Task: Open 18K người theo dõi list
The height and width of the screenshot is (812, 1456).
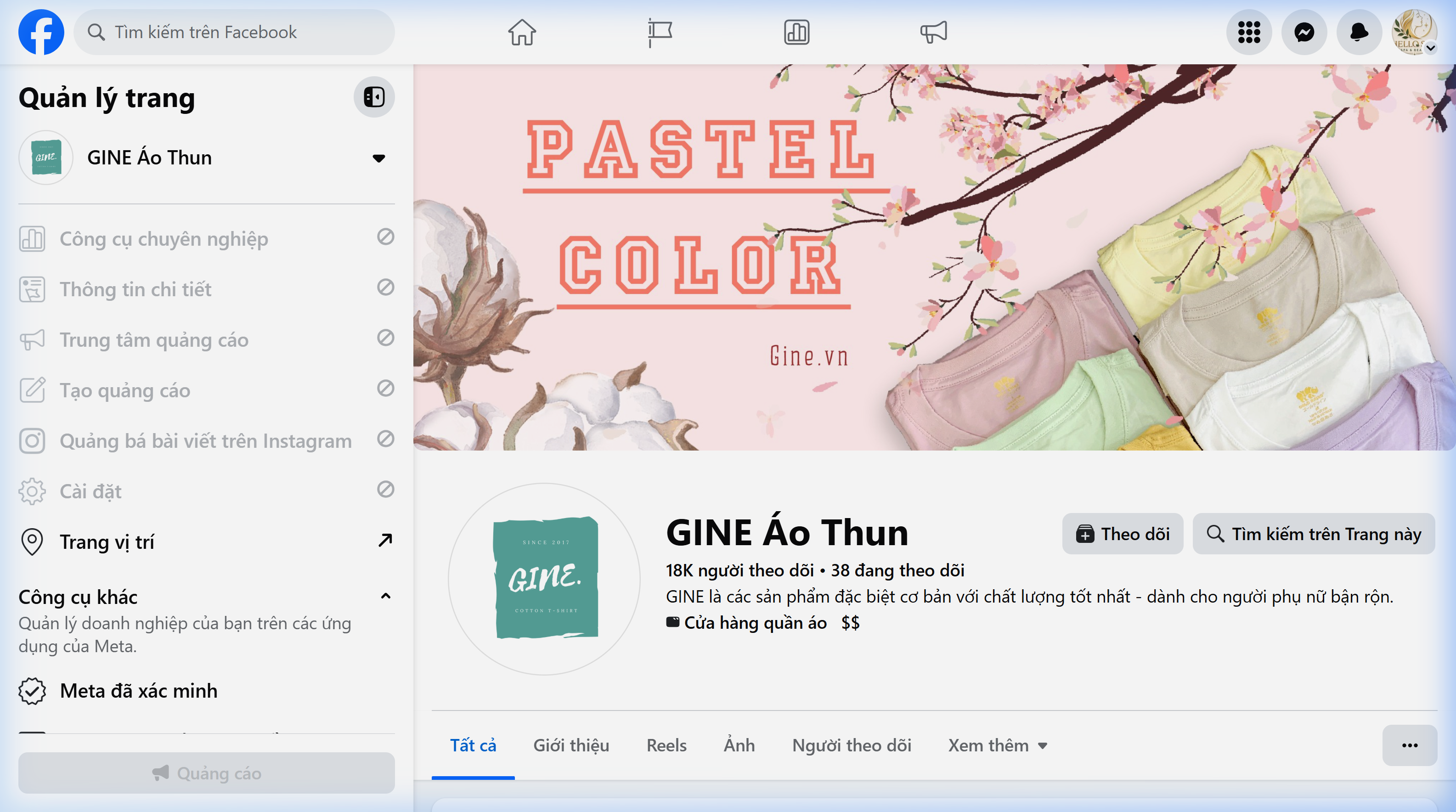Action: point(740,570)
